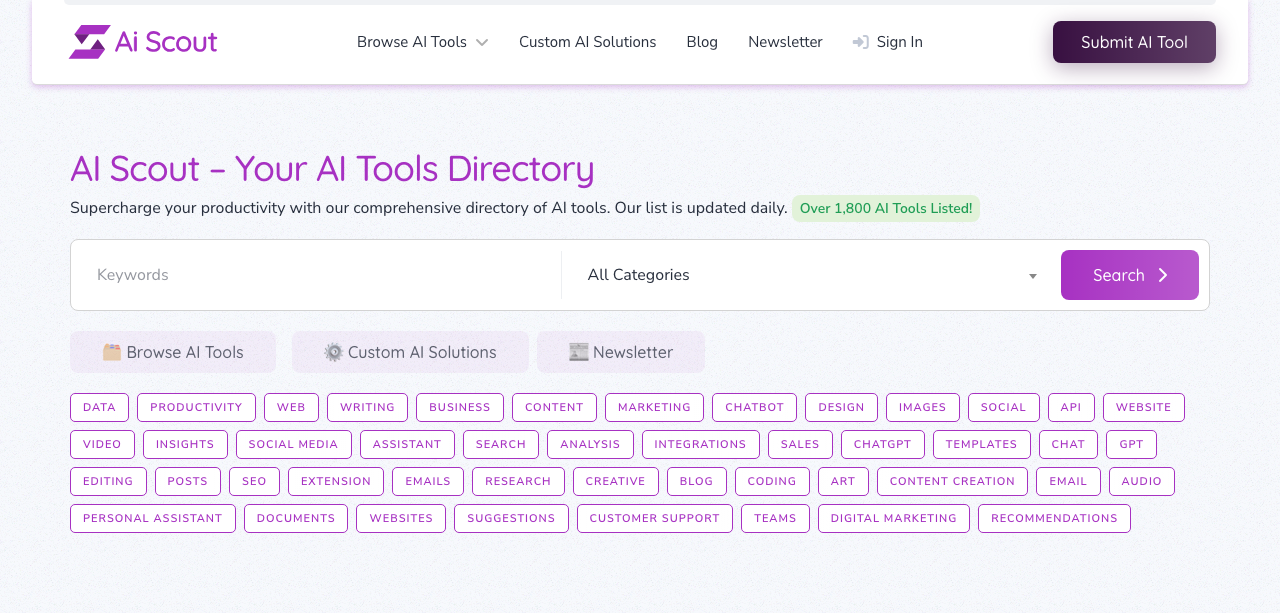View the BLOG tag chip

point(696,481)
